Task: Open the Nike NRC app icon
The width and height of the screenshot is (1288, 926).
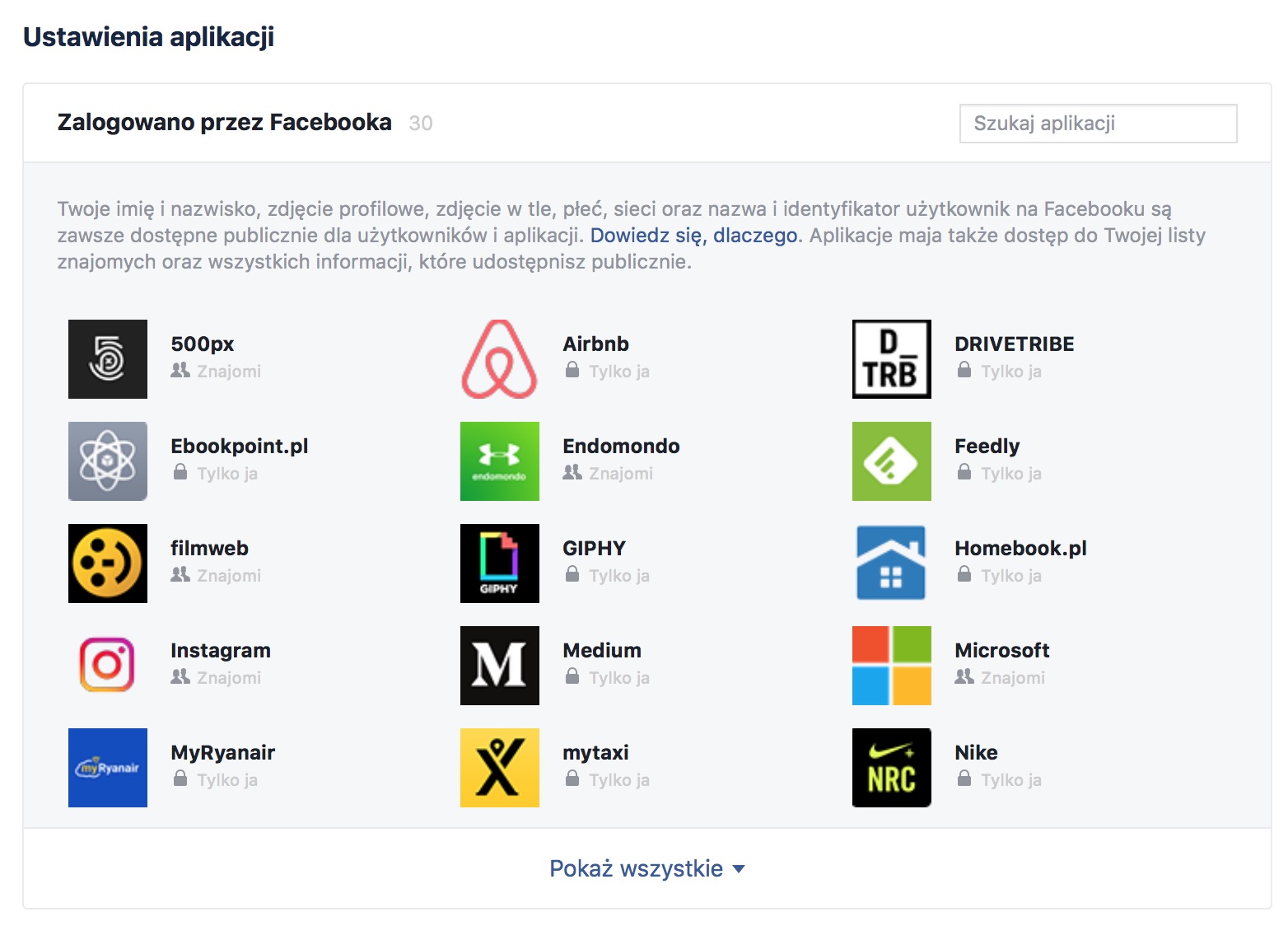Action: pos(891,768)
